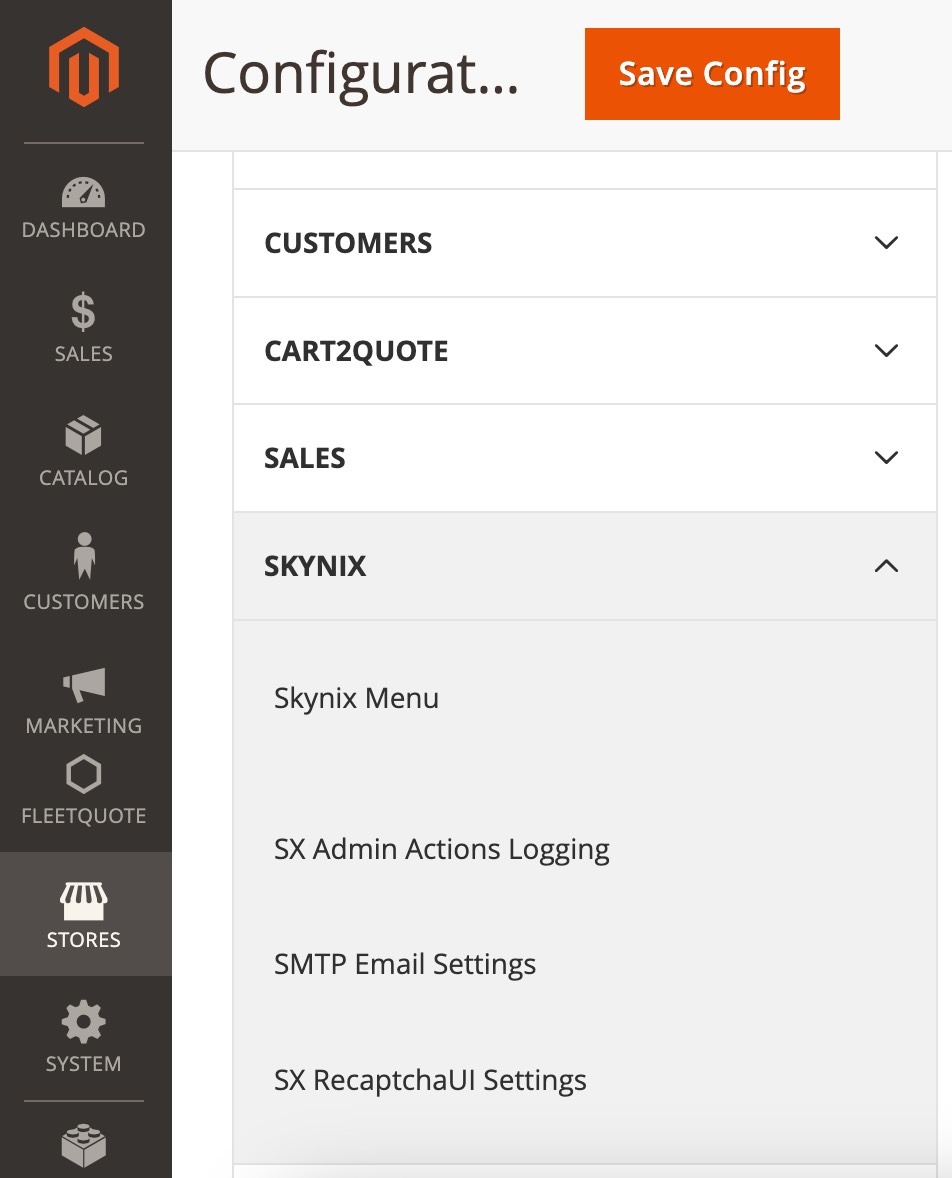This screenshot has height=1178, width=952.
Task: Open the Marketing megaphone icon
Action: pos(84,684)
